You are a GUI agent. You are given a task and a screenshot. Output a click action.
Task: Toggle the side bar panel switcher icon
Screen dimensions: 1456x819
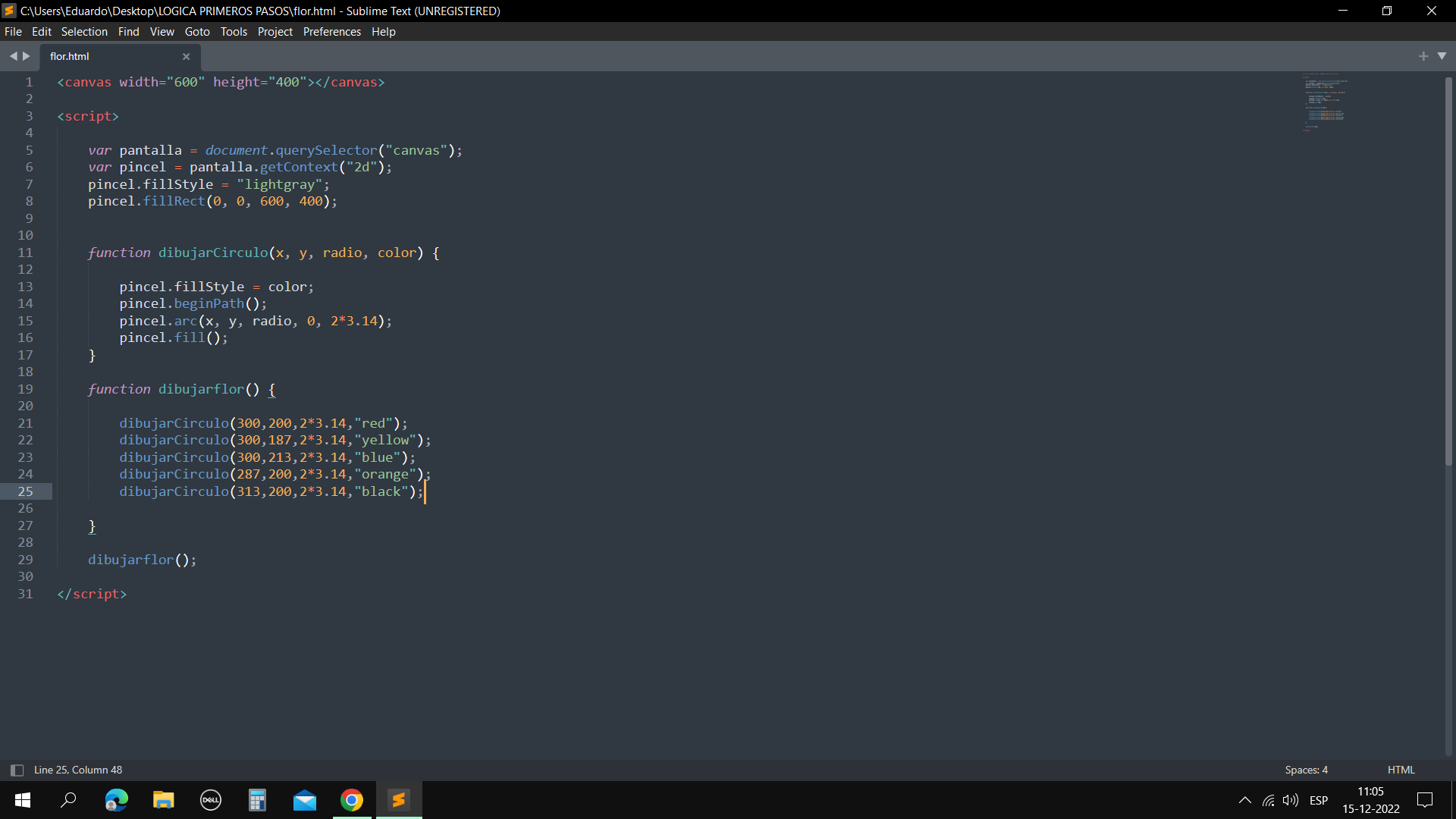pos(17,770)
